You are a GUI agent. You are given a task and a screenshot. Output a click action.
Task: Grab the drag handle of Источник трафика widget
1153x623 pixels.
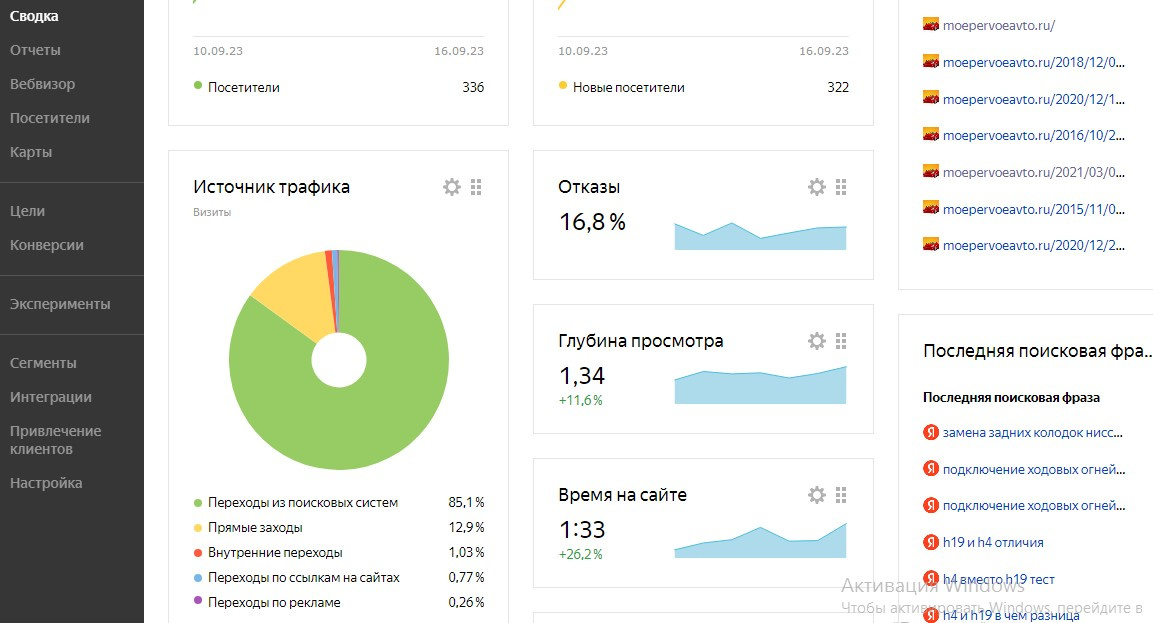coord(476,187)
